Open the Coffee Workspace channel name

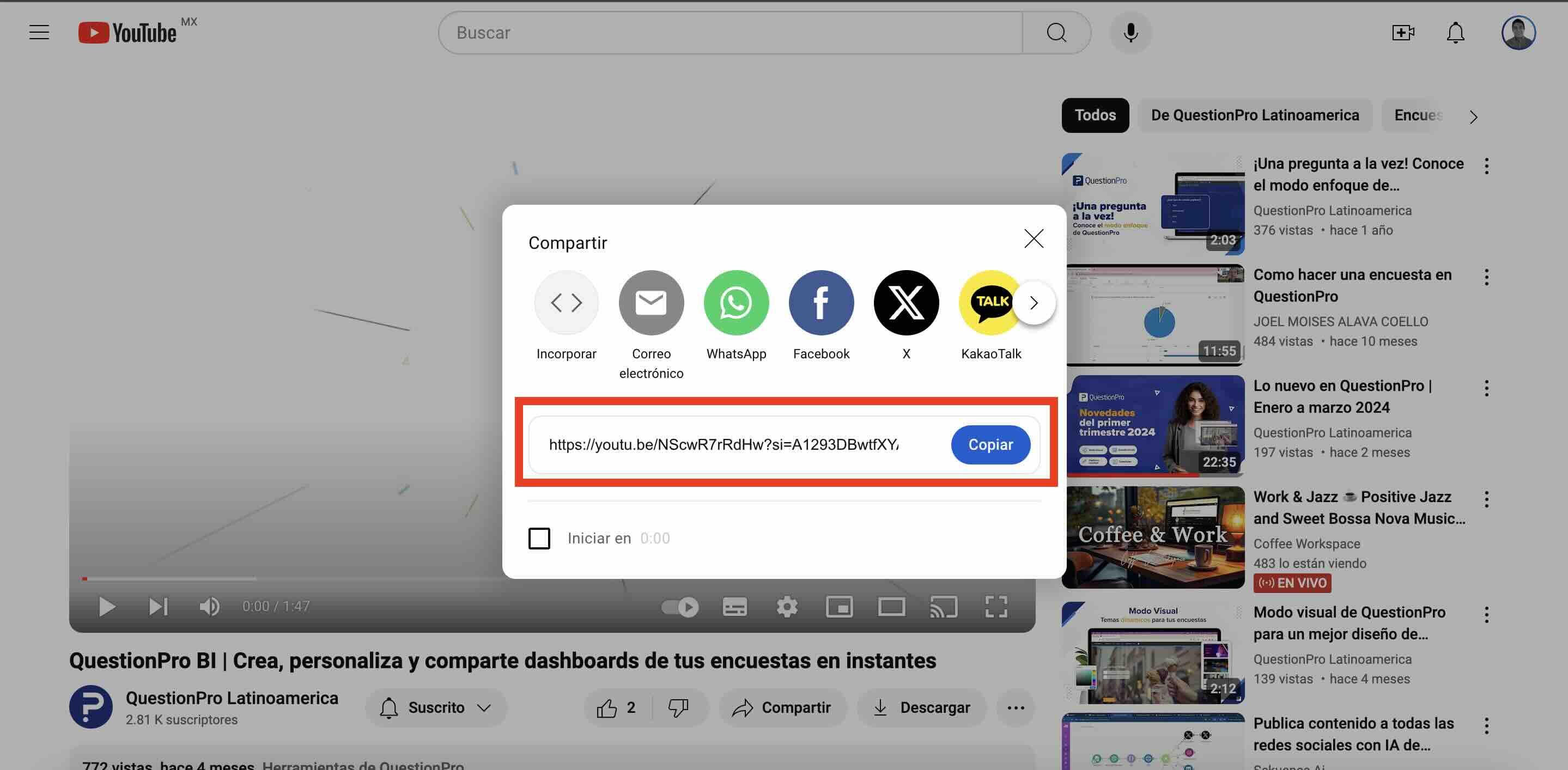pos(1306,544)
